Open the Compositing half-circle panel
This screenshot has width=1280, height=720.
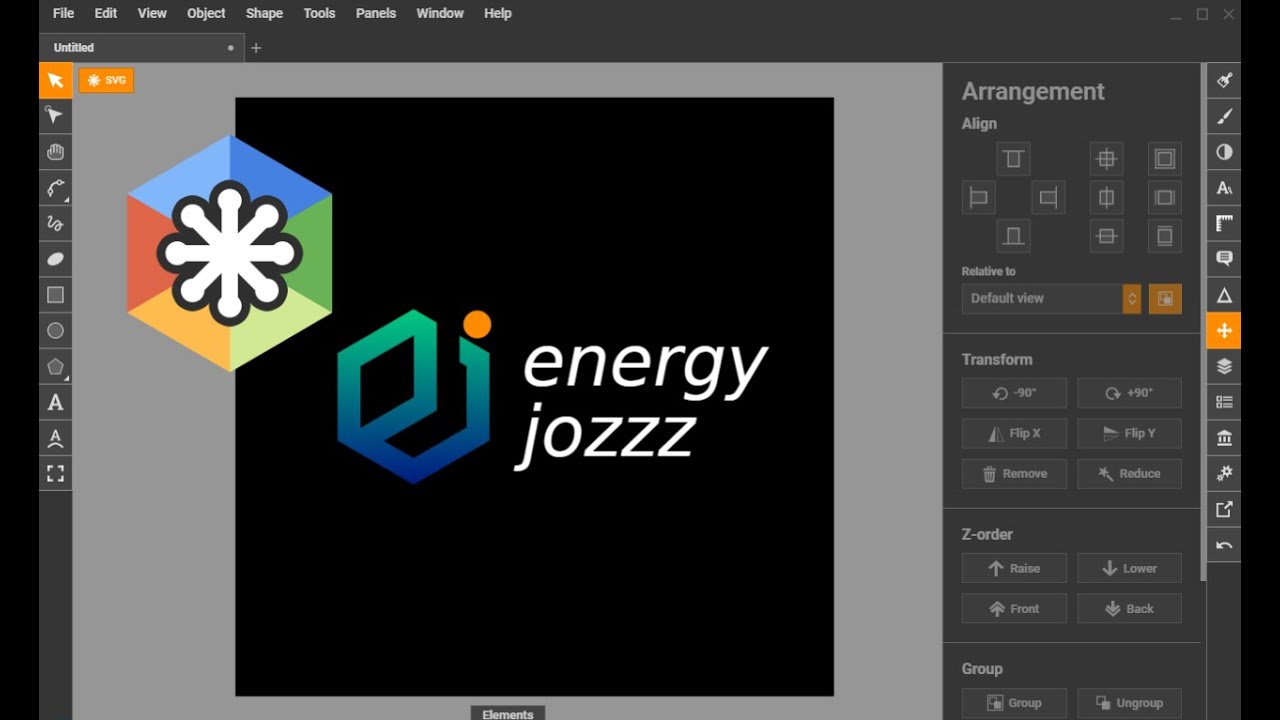click(x=1224, y=152)
